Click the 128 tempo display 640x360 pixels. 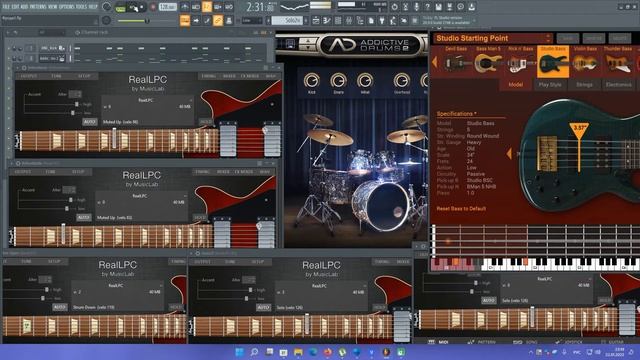click(167, 7)
